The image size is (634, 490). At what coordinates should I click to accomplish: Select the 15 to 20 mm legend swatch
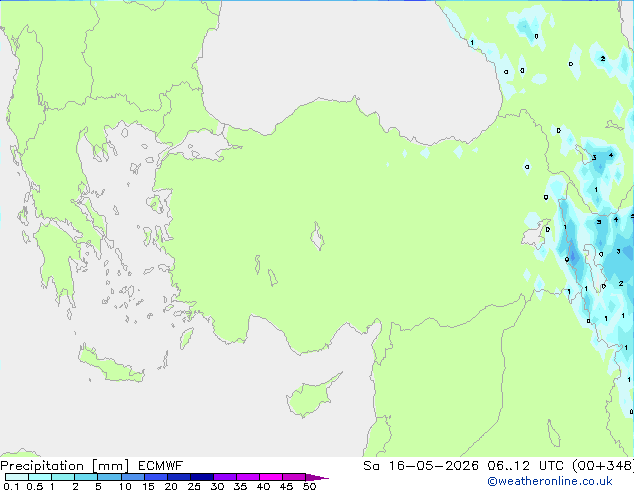[156, 477]
